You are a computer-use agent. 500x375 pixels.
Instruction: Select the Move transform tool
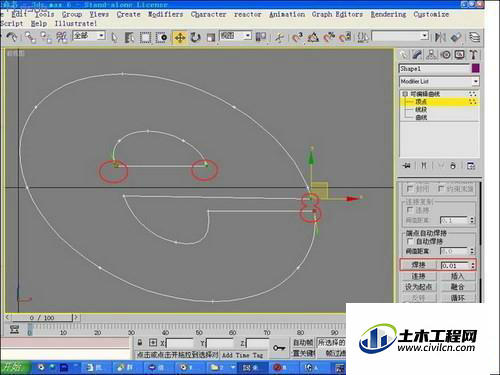point(180,38)
